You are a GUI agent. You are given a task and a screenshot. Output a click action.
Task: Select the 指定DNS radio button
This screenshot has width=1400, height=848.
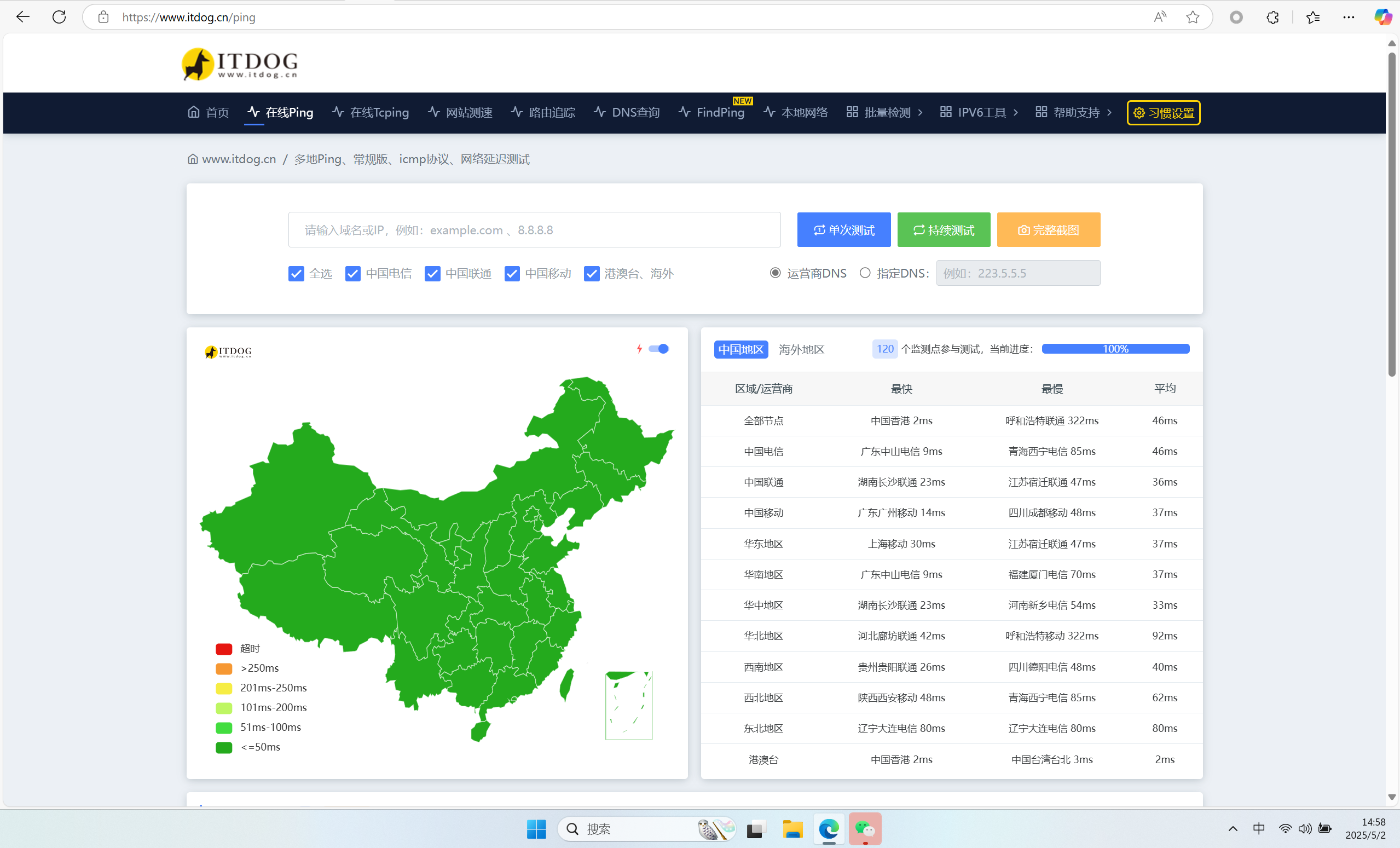click(x=865, y=273)
